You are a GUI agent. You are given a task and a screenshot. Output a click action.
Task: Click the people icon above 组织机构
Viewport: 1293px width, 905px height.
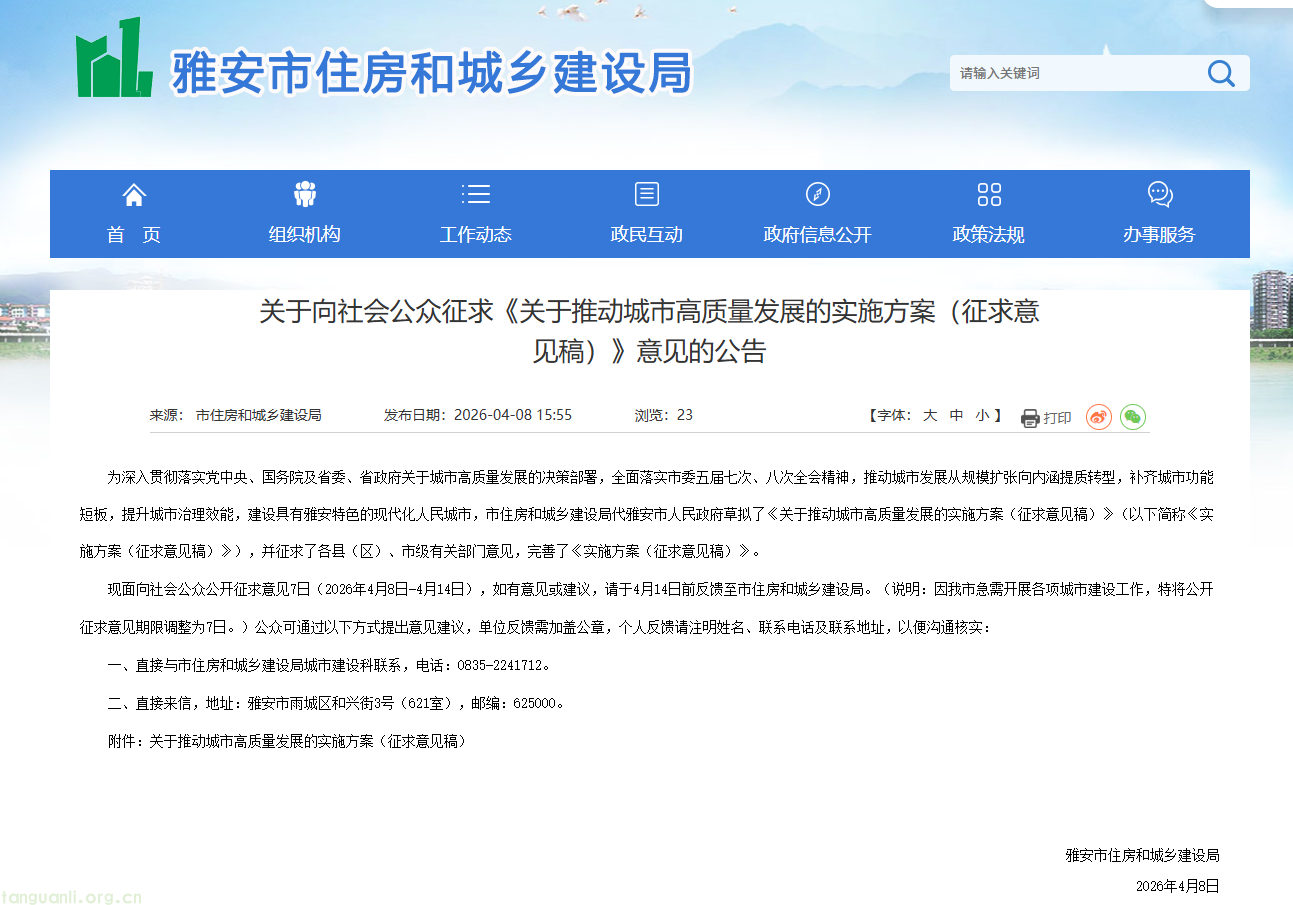305,195
